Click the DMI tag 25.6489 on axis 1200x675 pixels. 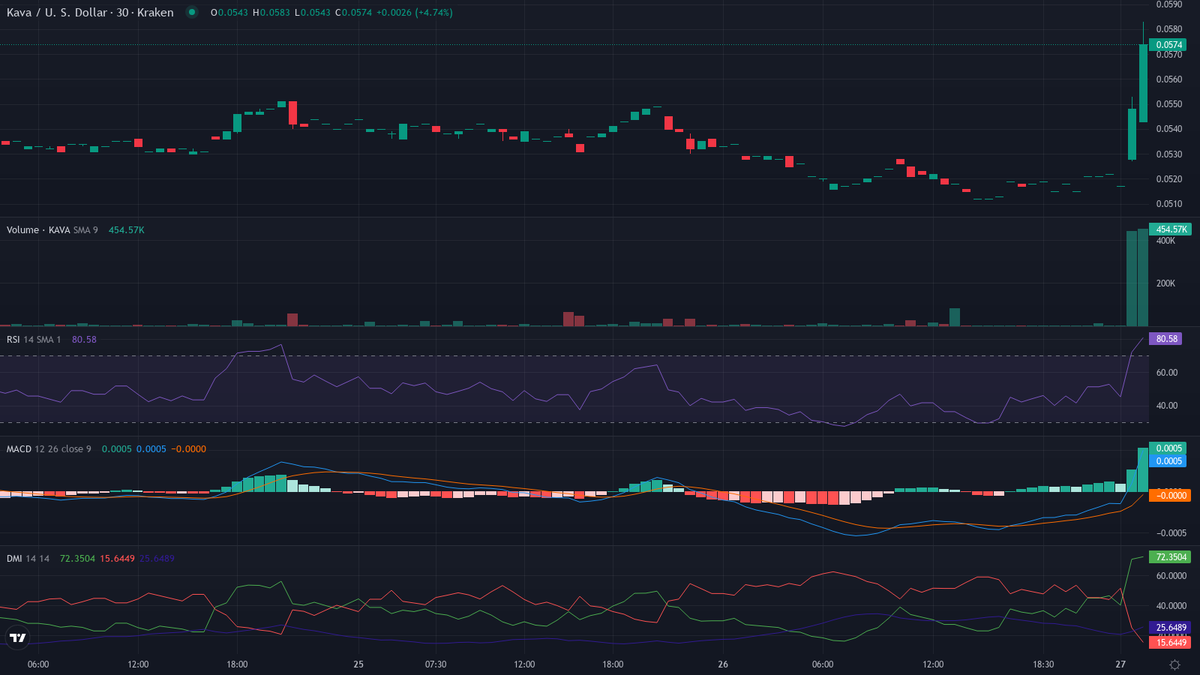pyautogui.click(x=1170, y=627)
